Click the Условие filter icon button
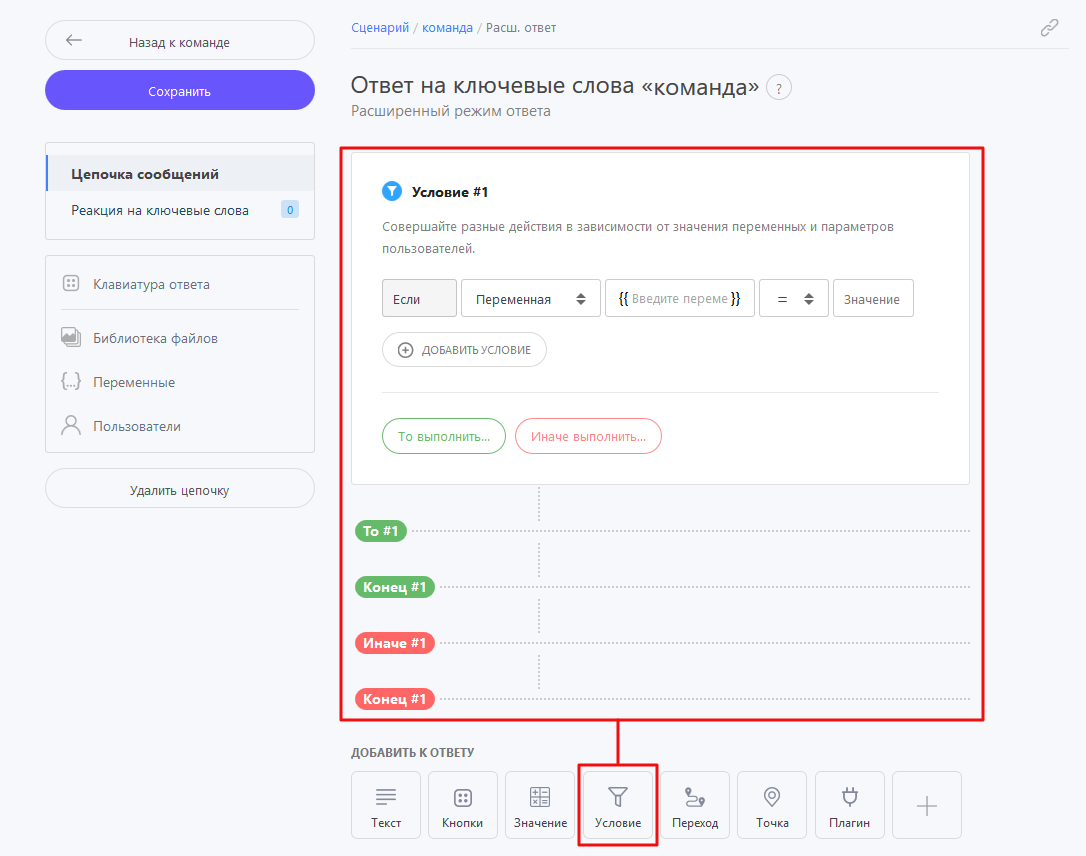 (x=618, y=805)
